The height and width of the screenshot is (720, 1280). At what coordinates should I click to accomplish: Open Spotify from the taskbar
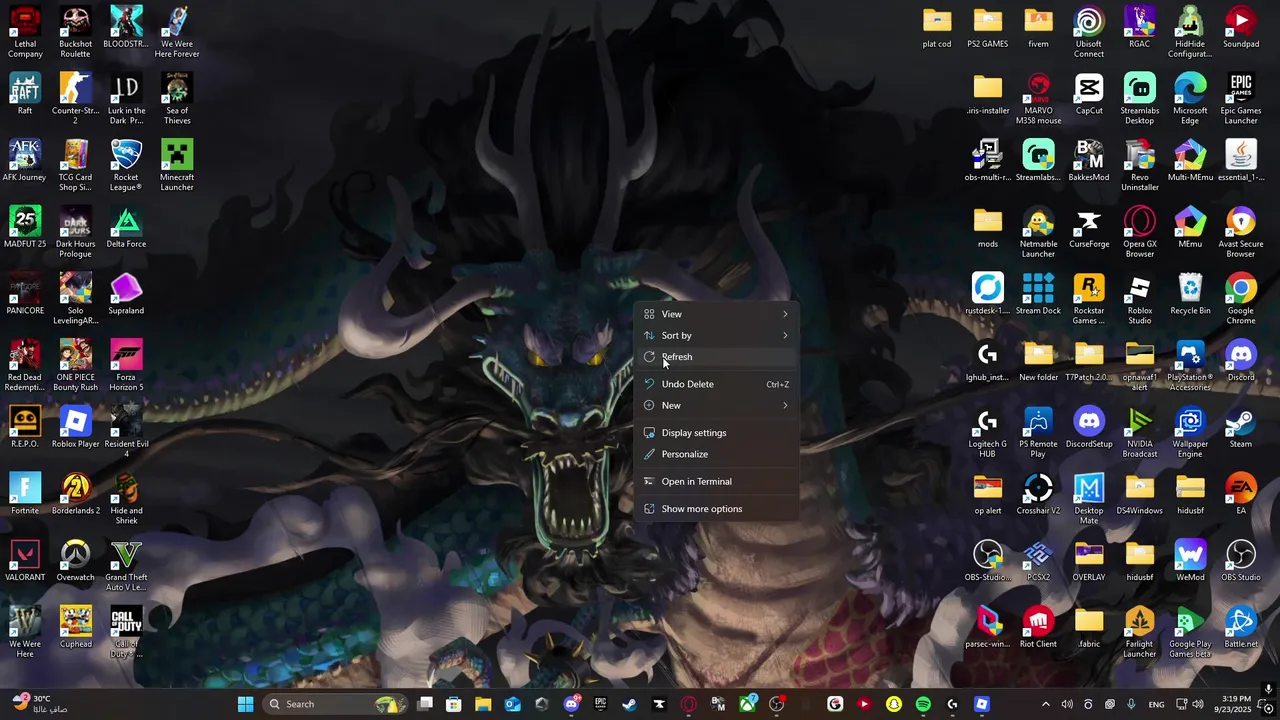923,704
